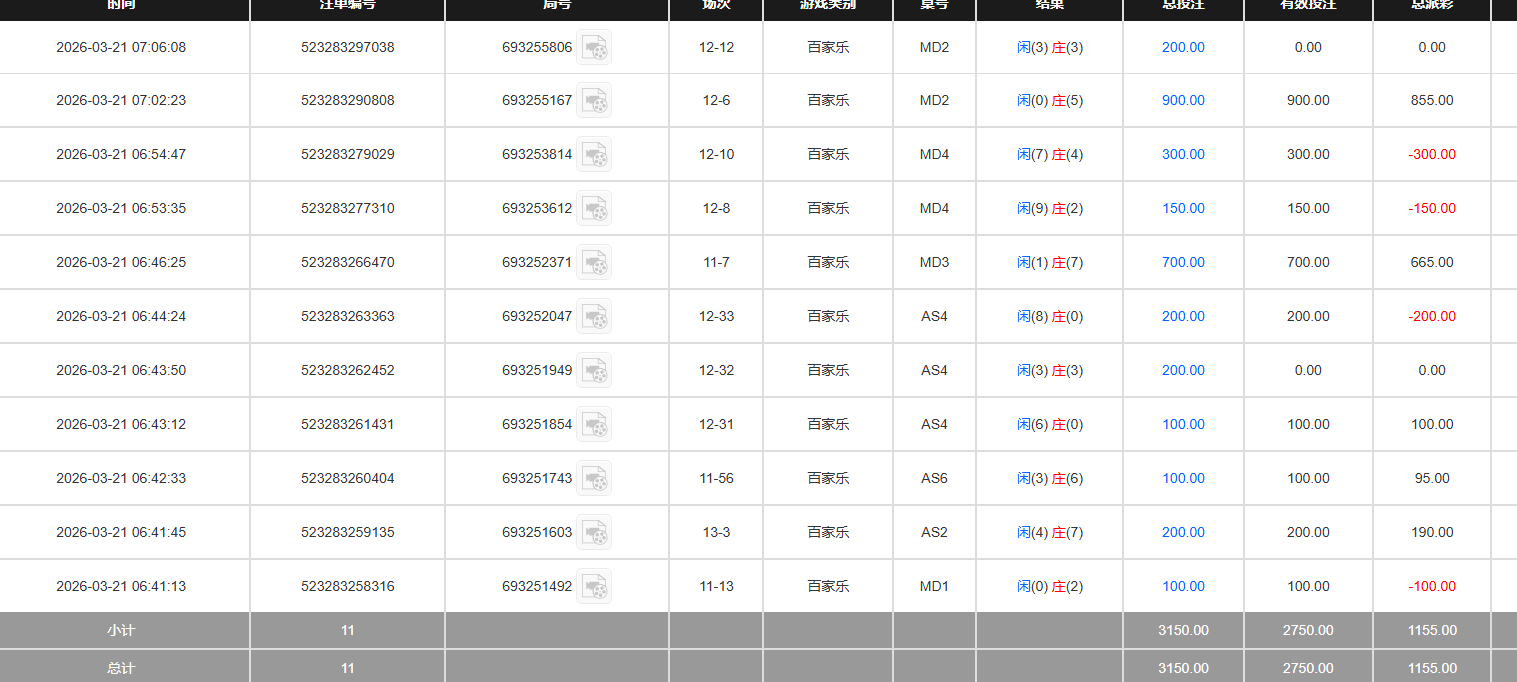Click result 闲(7) 庄(4) for table MD4
Image resolution: width=1517 pixels, height=682 pixels.
click(1049, 155)
